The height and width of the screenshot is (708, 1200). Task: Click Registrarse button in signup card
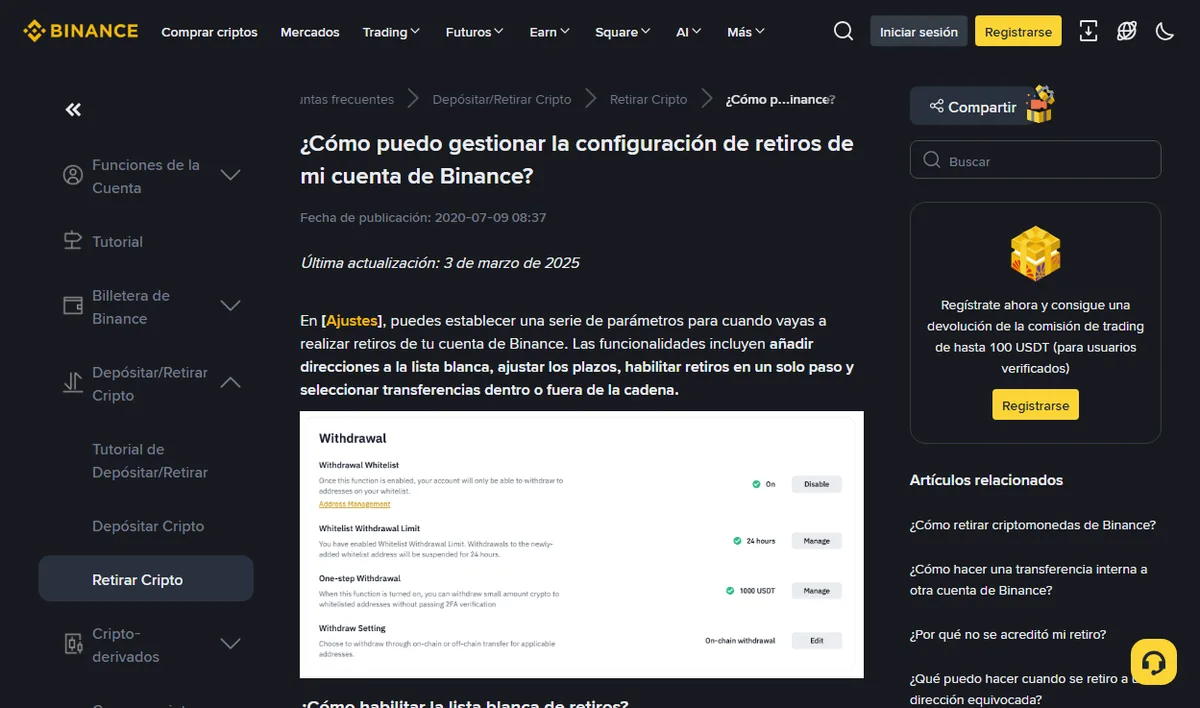click(1035, 405)
